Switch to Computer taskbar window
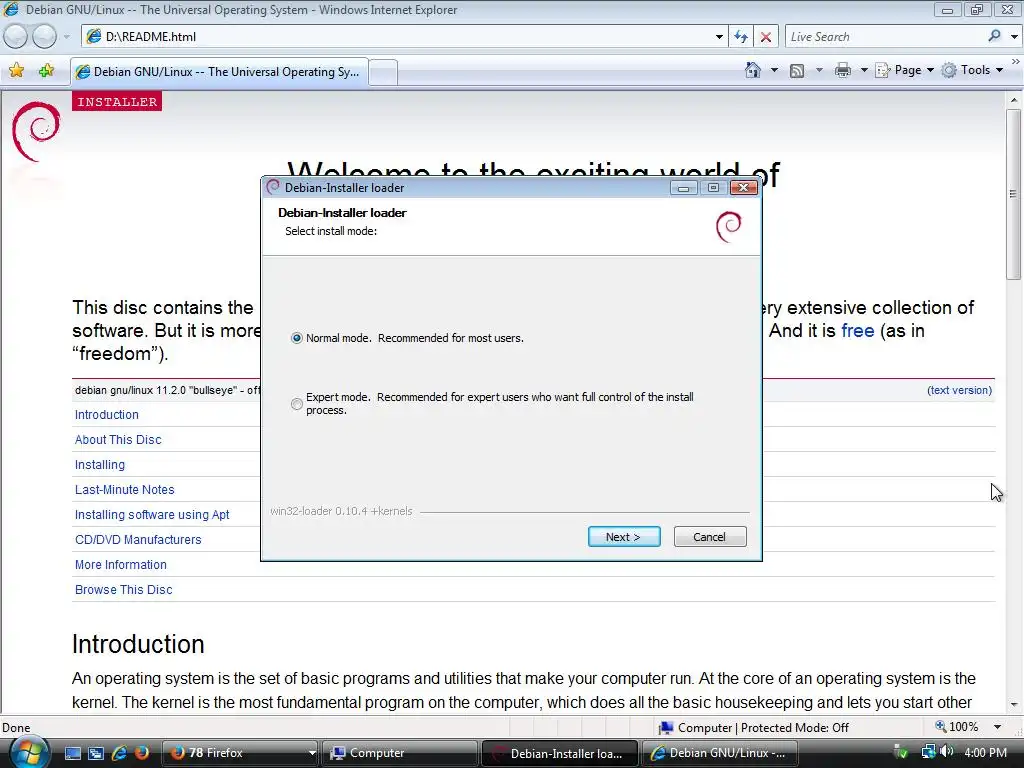Viewport: 1024px width, 768px height. (x=400, y=753)
